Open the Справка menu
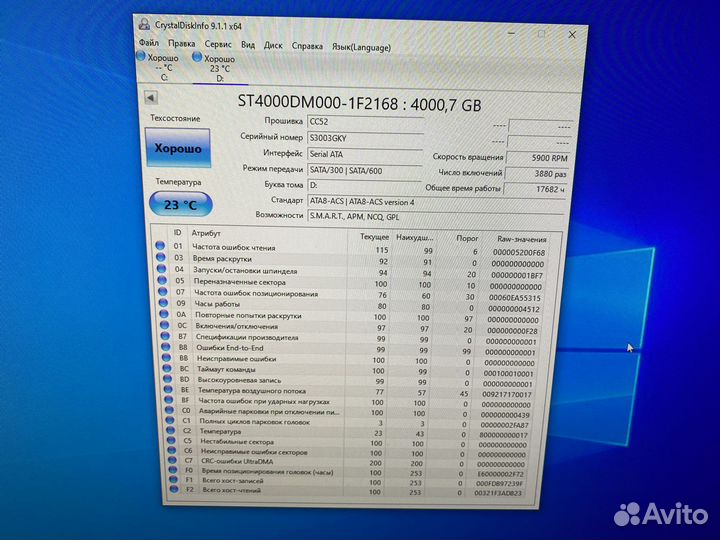Image resolution: width=720 pixels, height=540 pixels. click(307, 46)
